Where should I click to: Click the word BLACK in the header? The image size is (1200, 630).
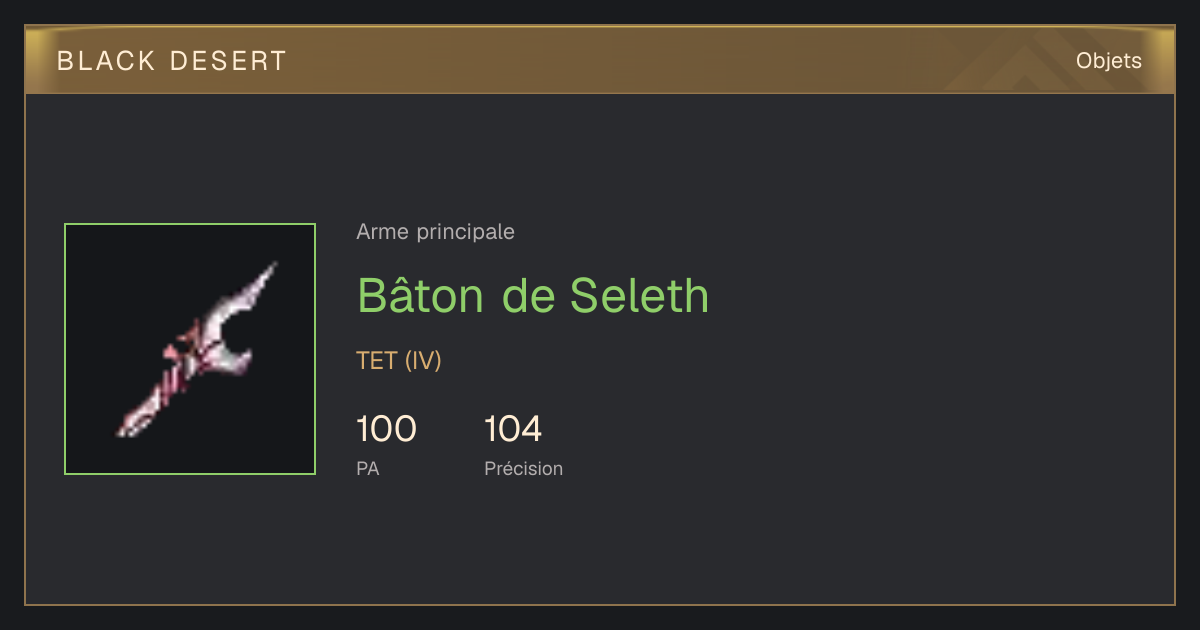[106, 61]
